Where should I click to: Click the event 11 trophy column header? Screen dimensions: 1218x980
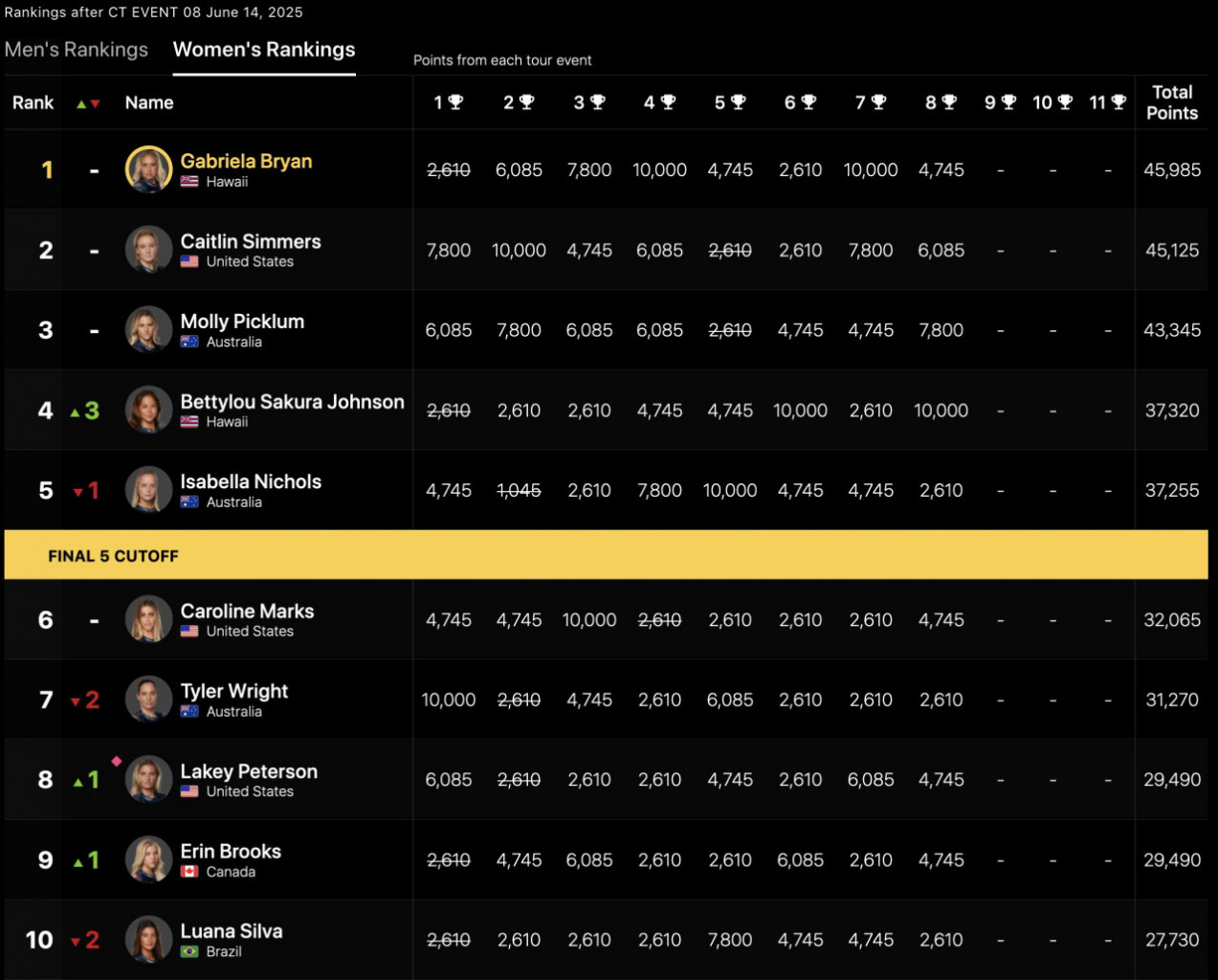pyautogui.click(x=1107, y=102)
